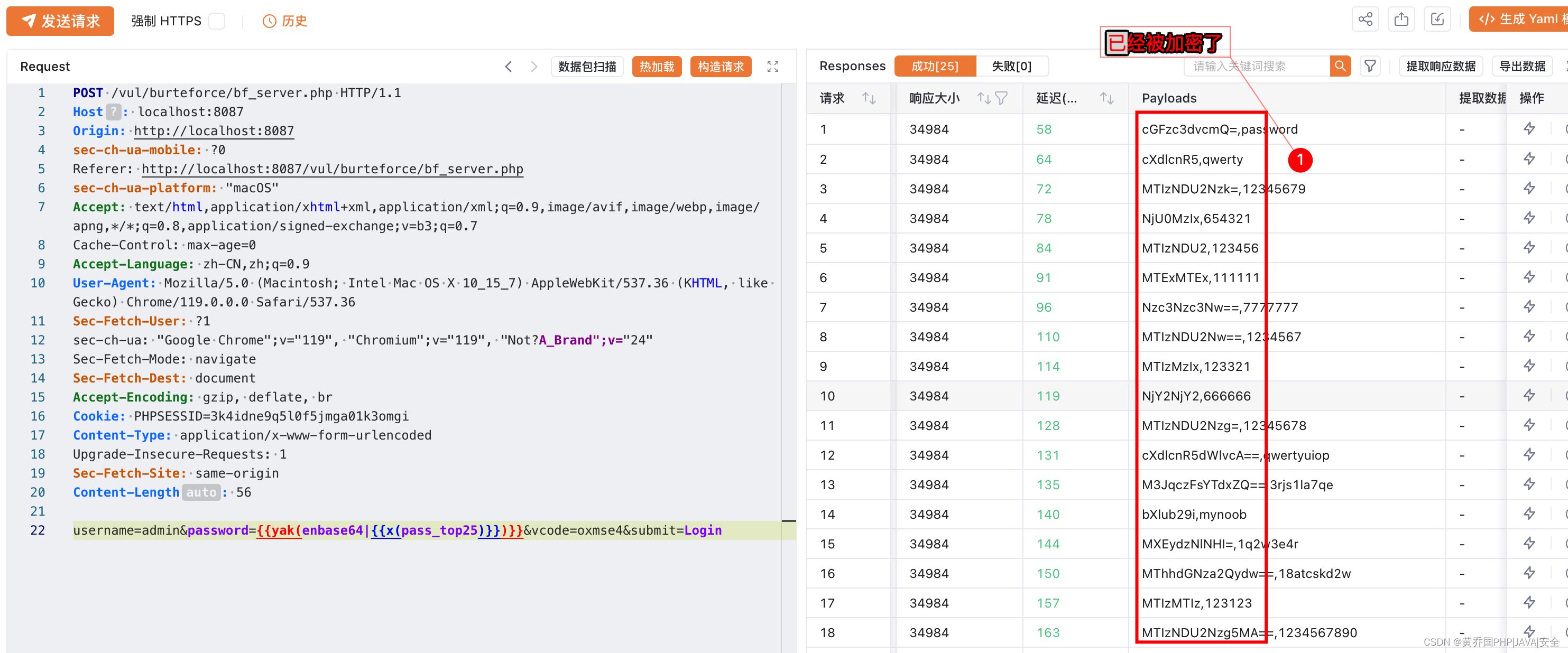Click the lightning action icon in row 1
This screenshot has width=1568, height=653.
click(1529, 128)
